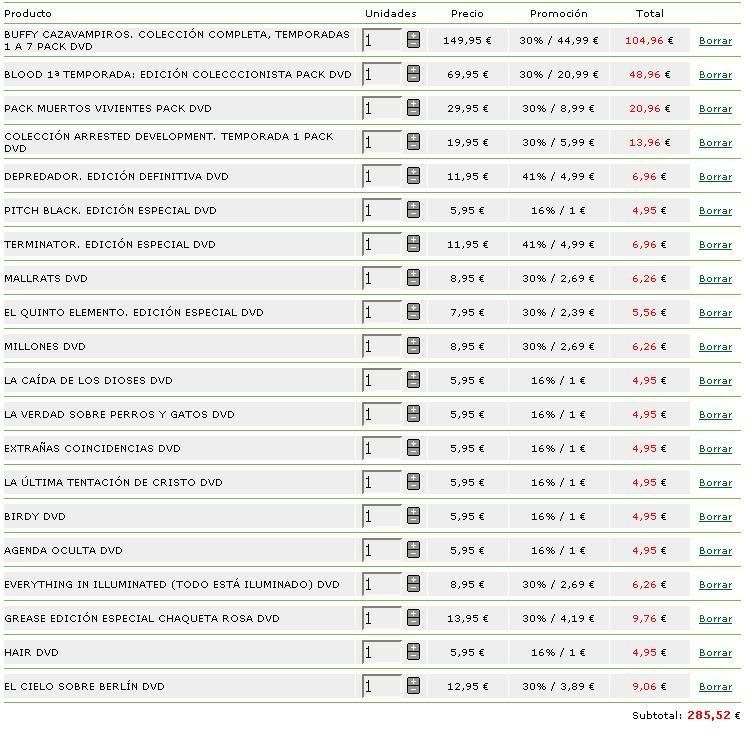
Task: Click the quantity stepper for Grease Edición Especial
Action: pos(413,618)
